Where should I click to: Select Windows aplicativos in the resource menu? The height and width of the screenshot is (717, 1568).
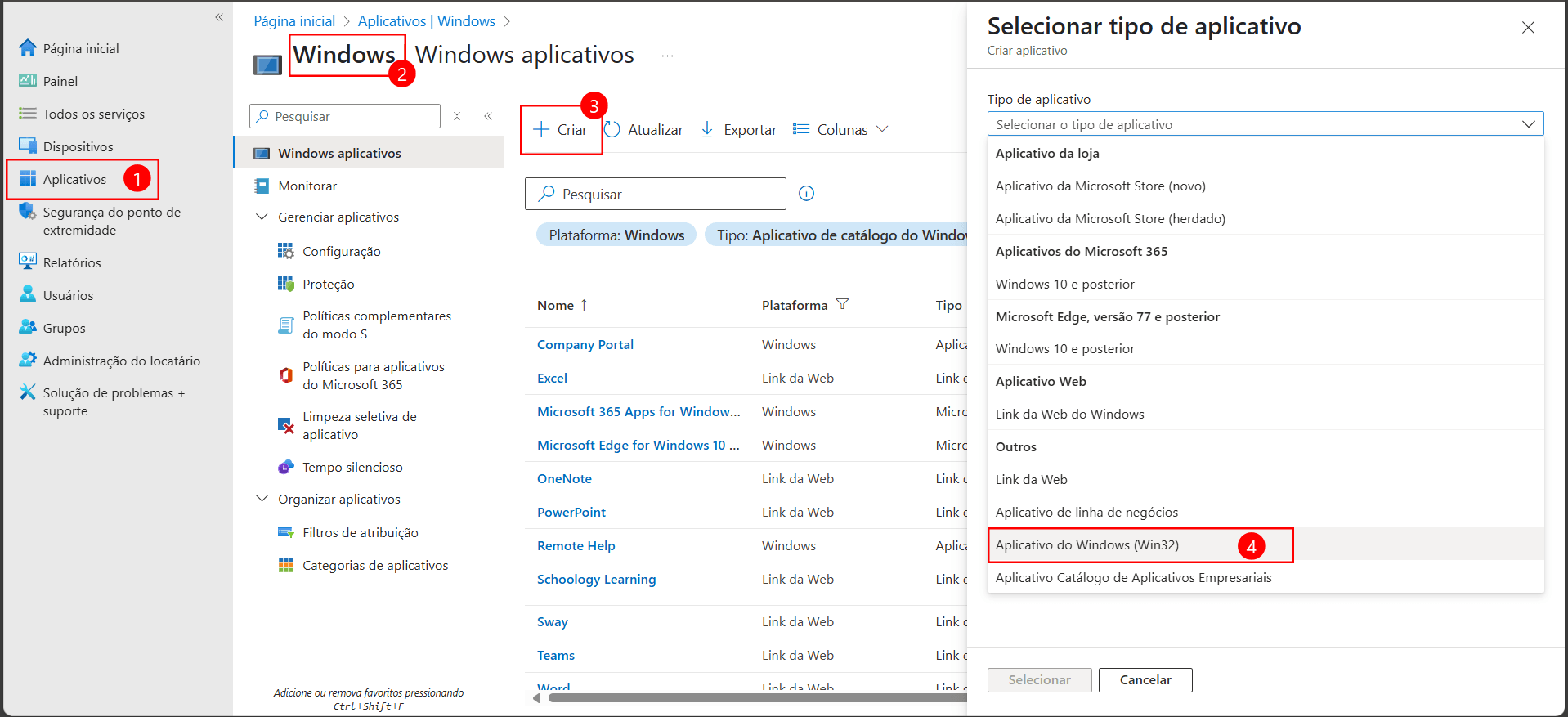click(370, 153)
